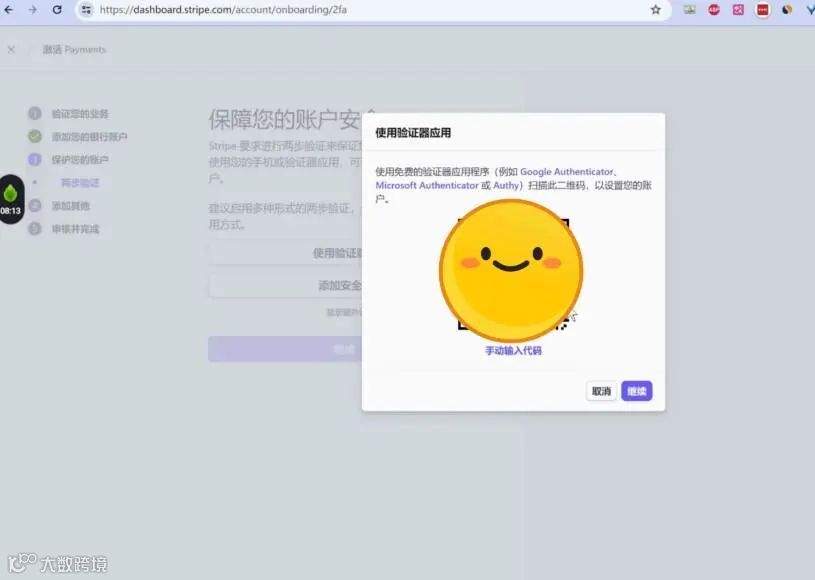The image size is (815, 580).
Task: Open the red circular browser extension
Action: point(712,9)
